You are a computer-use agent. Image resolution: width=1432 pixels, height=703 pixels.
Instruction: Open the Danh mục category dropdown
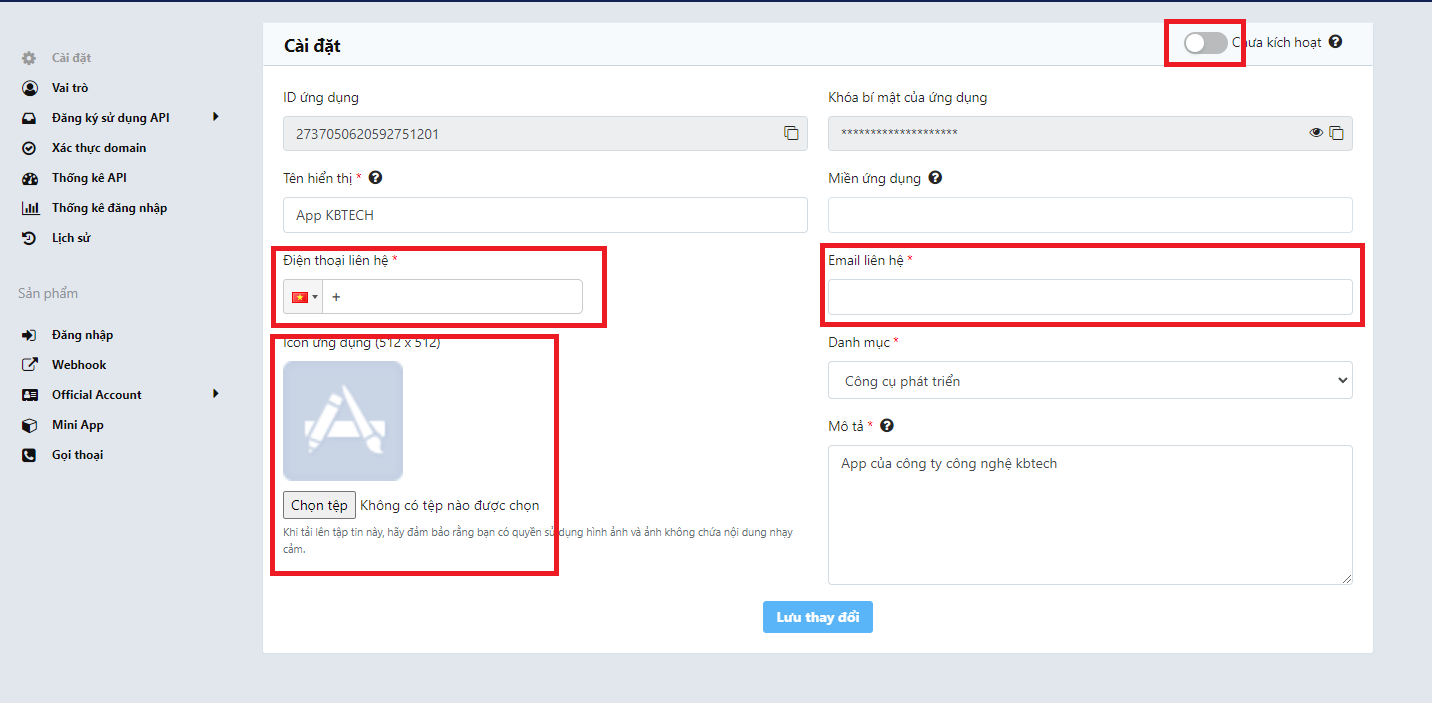tap(1089, 380)
